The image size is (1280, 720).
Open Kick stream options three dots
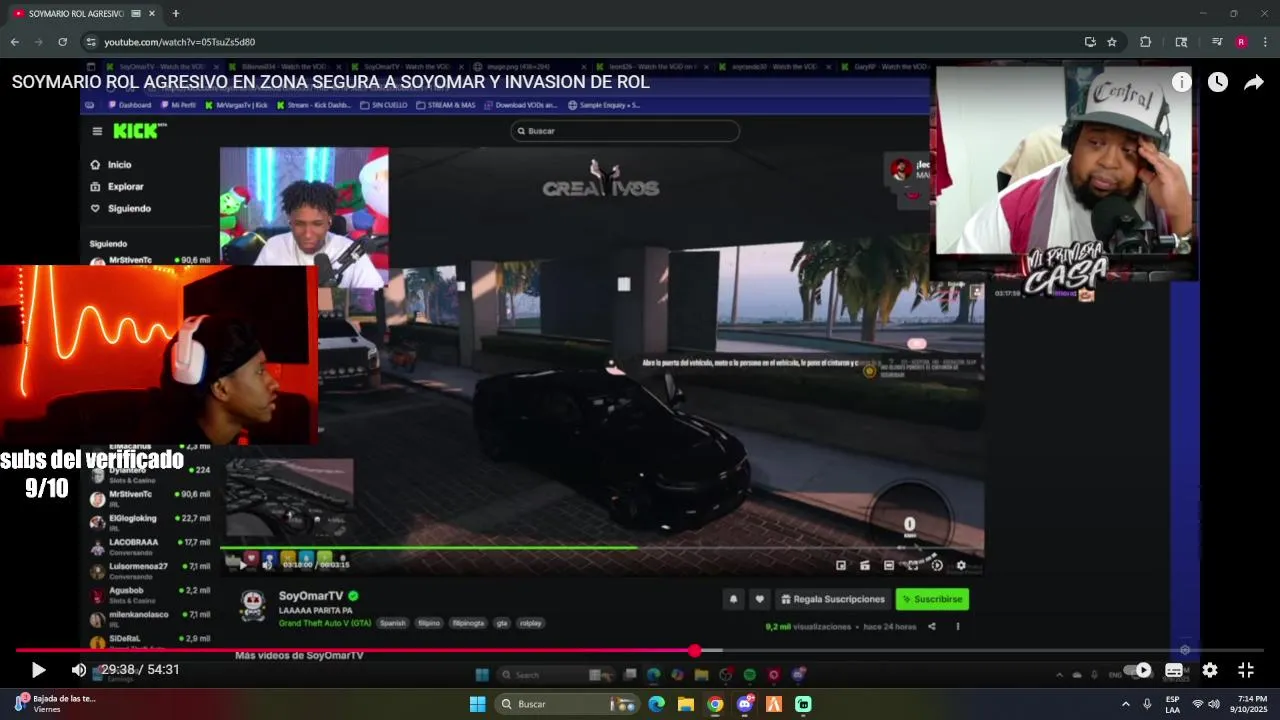tap(957, 627)
